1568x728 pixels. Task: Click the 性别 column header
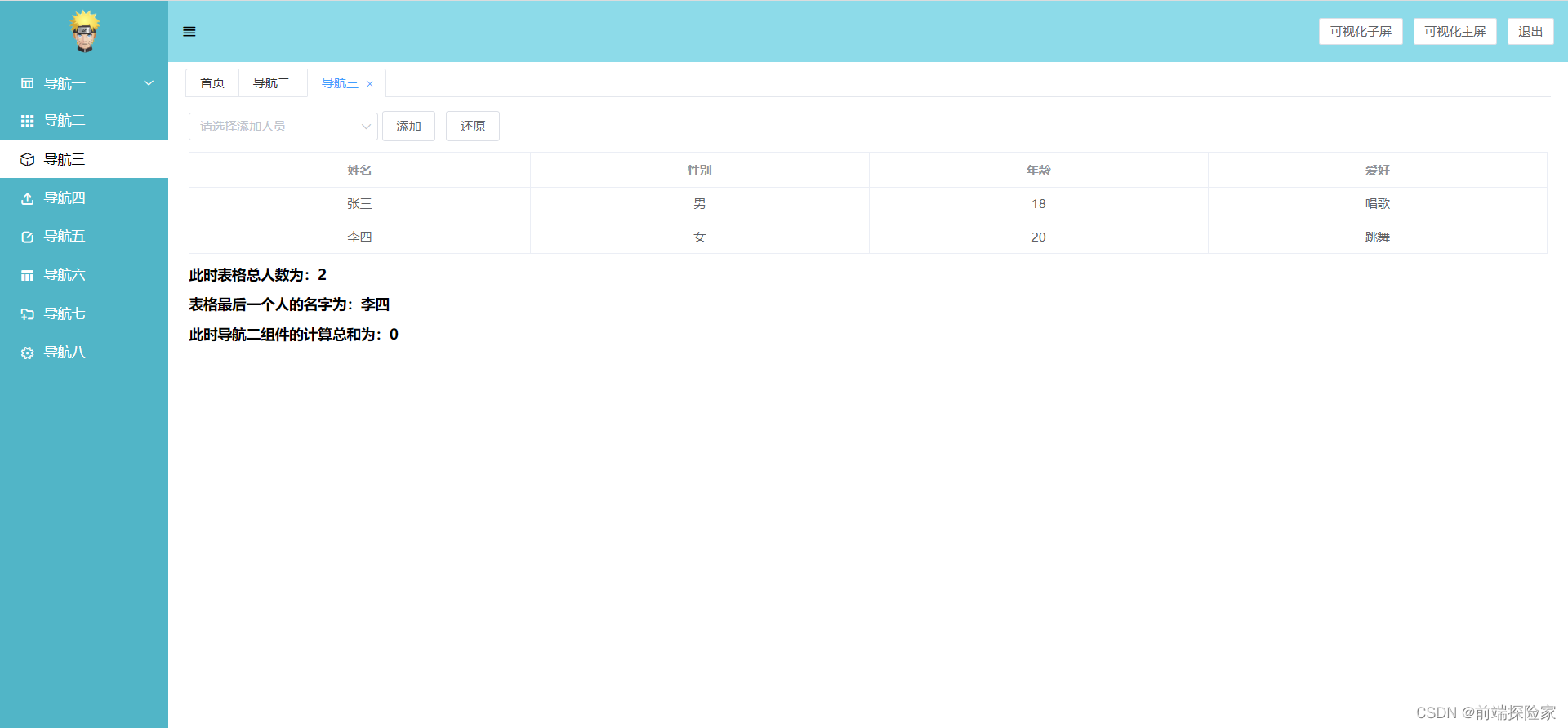[700, 170]
